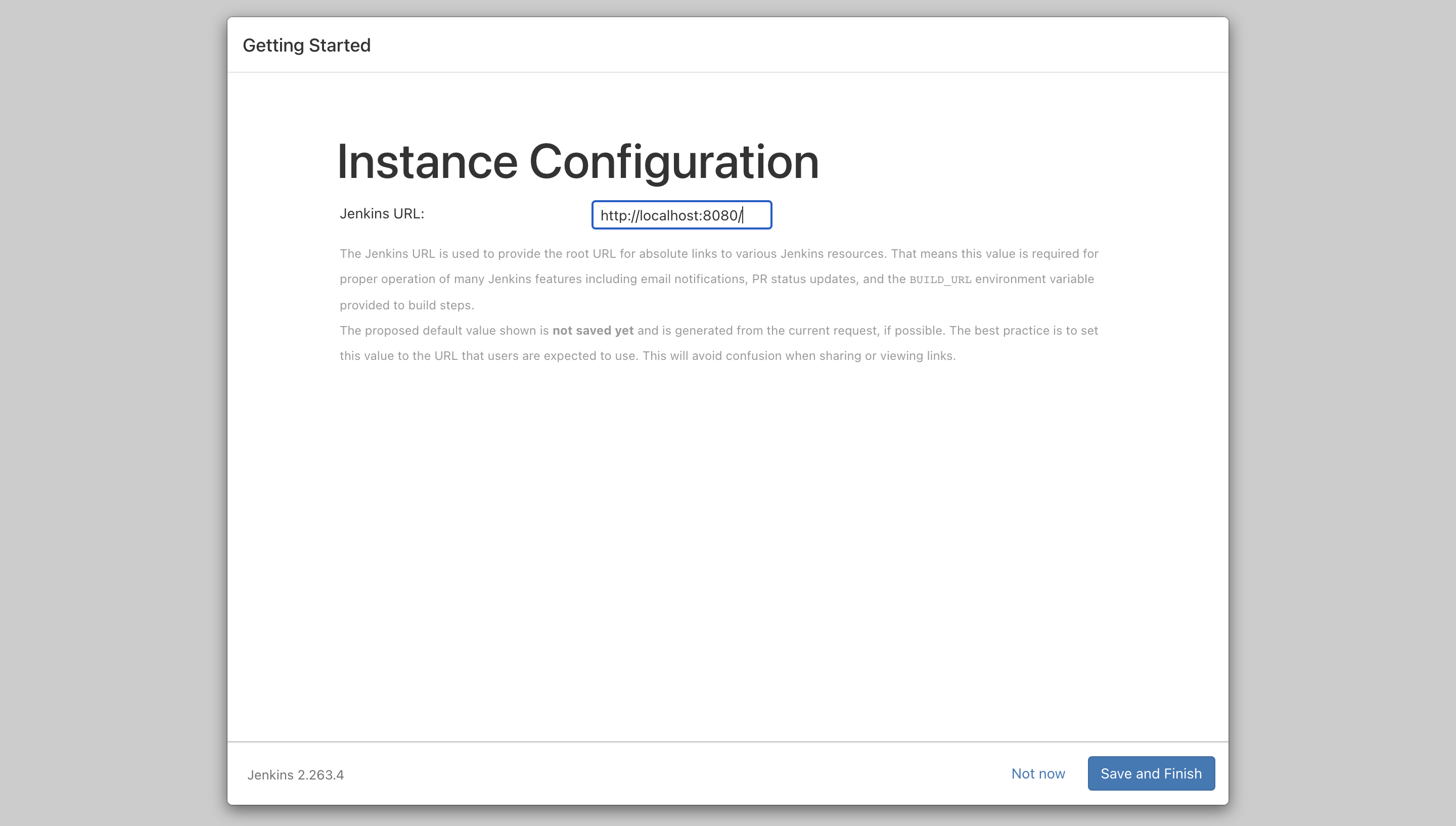Click the Jenkins URL input field
The width and height of the screenshot is (1456, 826).
(x=681, y=215)
